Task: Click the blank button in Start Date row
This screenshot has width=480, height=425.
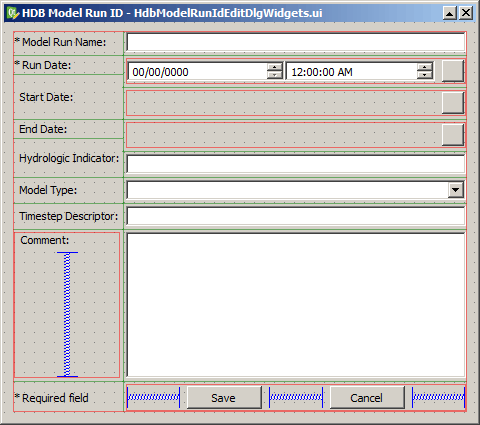Action: [x=453, y=103]
